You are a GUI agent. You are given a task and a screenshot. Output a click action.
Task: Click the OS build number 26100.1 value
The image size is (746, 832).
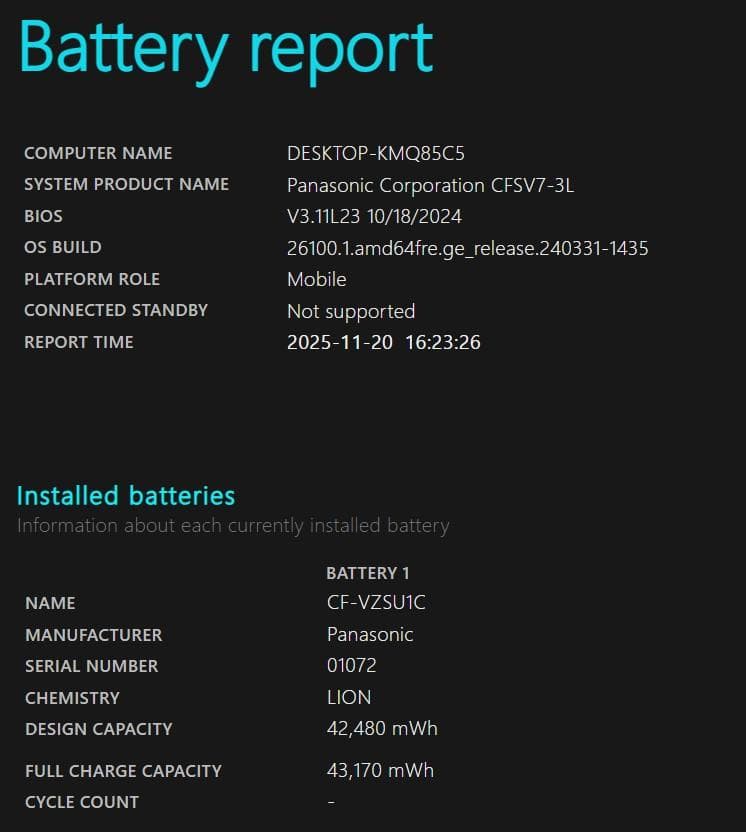[x=467, y=248]
